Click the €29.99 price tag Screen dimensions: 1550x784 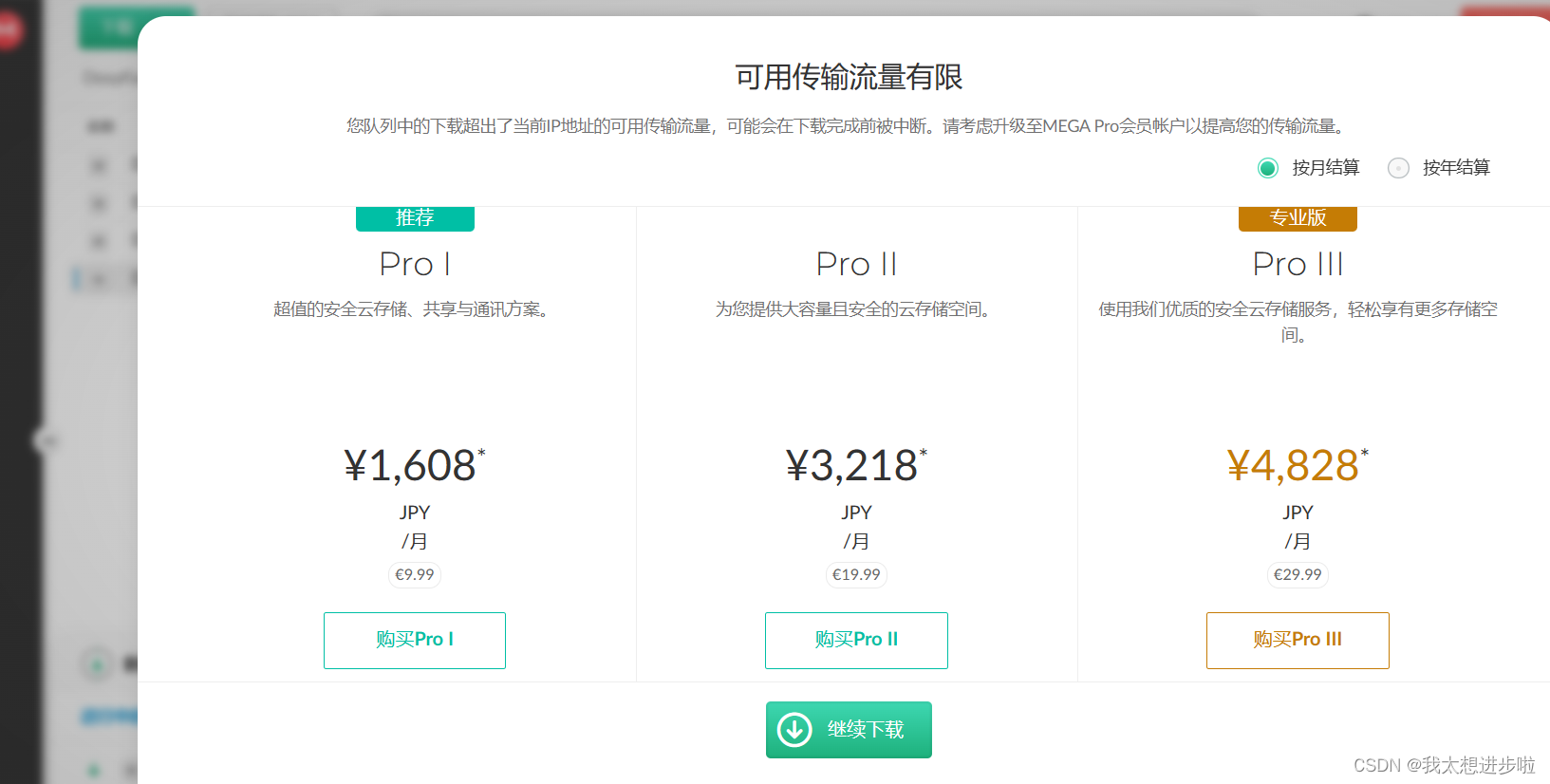click(x=1298, y=574)
